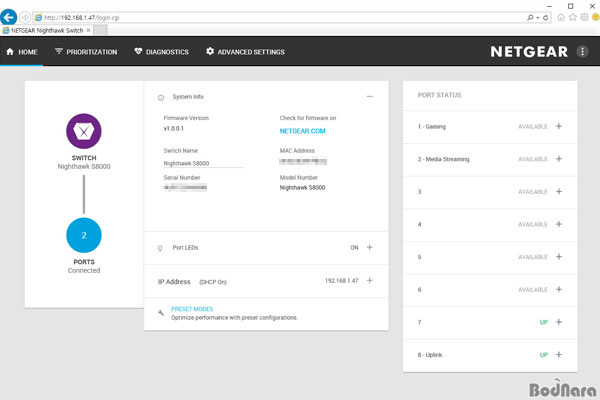The height and width of the screenshot is (400, 600).
Task: Click the advanced settings gear icon
Action: [x=210, y=51]
